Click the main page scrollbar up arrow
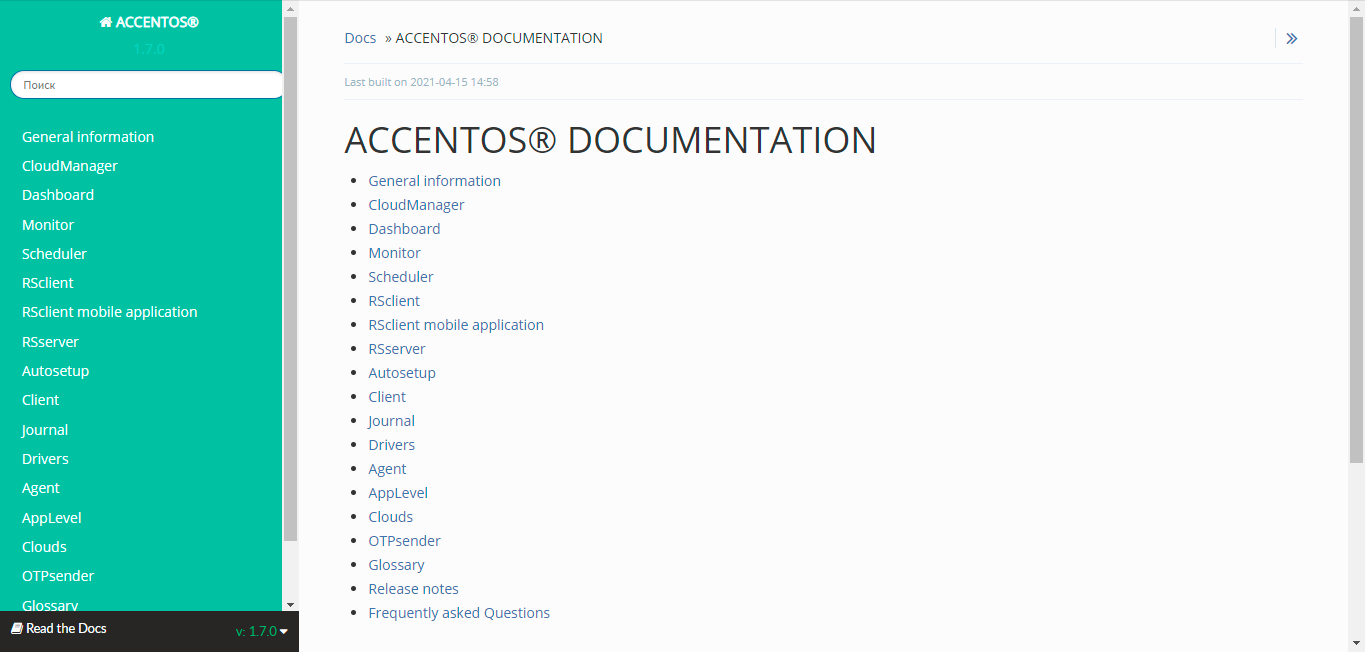The height and width of the screenshot is (652, 1365). click(1357, 9)
